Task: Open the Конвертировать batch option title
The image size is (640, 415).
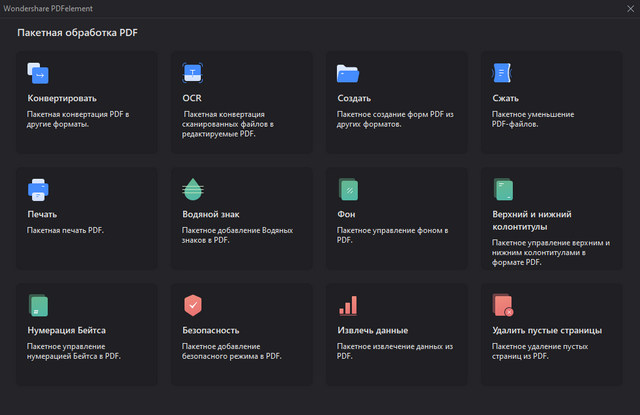Action: [62, 99]
